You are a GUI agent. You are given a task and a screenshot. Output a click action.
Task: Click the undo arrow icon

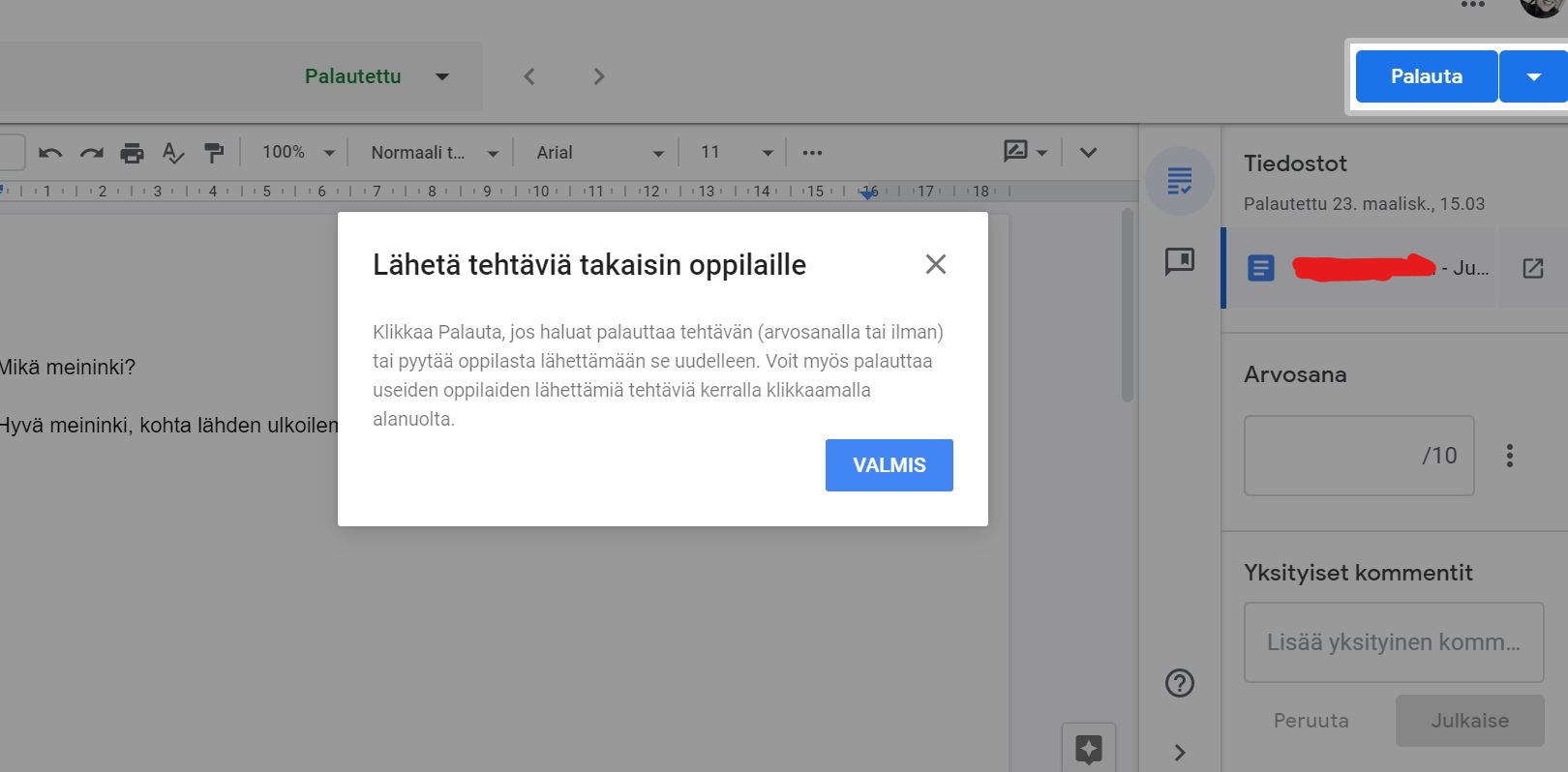[x=50, y=153]
